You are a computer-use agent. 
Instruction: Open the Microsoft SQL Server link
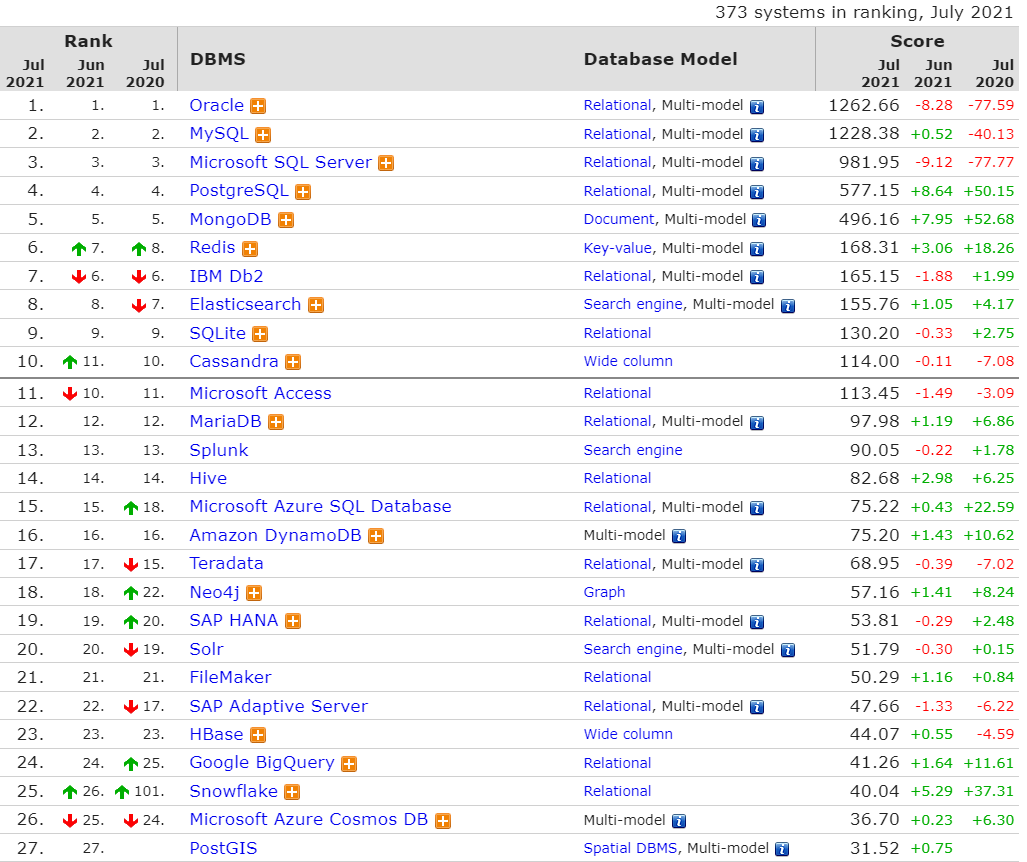point(280,162)
